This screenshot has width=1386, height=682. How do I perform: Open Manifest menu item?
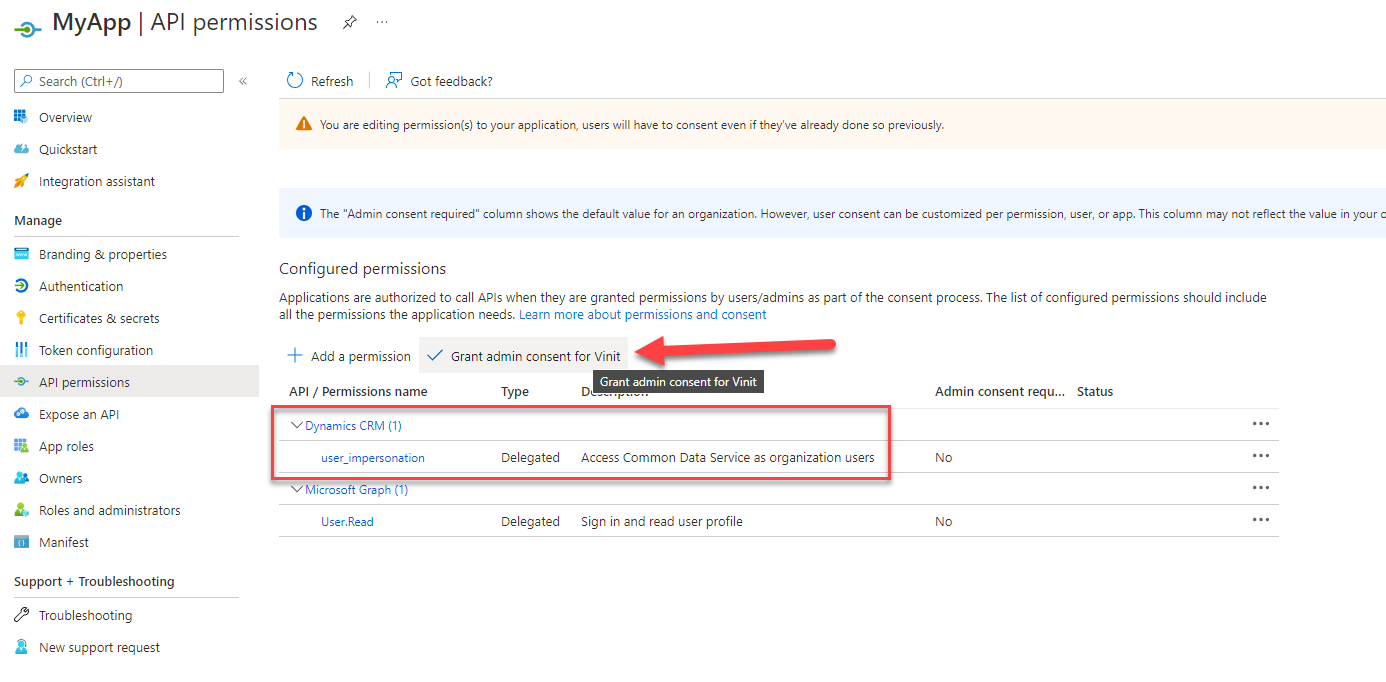point(64,542)
